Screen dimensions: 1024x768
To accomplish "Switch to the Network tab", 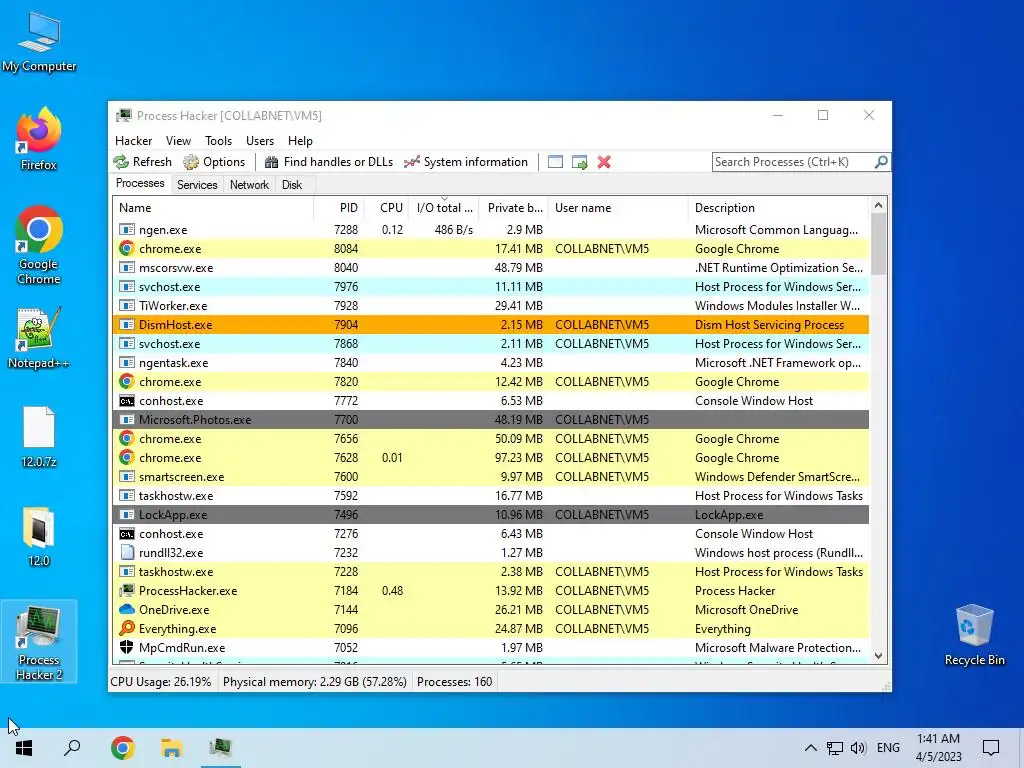I will [x=249, y=185].
